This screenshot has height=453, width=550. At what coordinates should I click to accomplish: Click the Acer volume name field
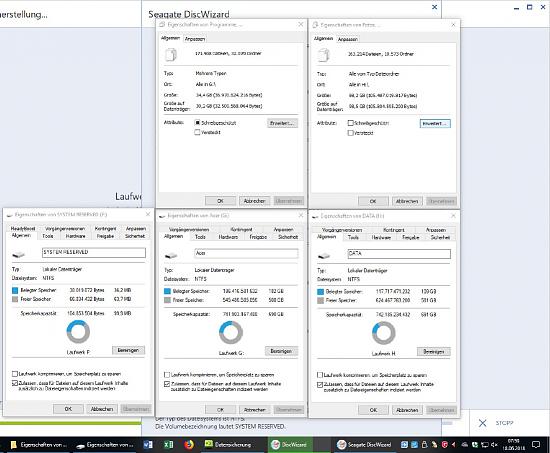[x=246, y=253]
